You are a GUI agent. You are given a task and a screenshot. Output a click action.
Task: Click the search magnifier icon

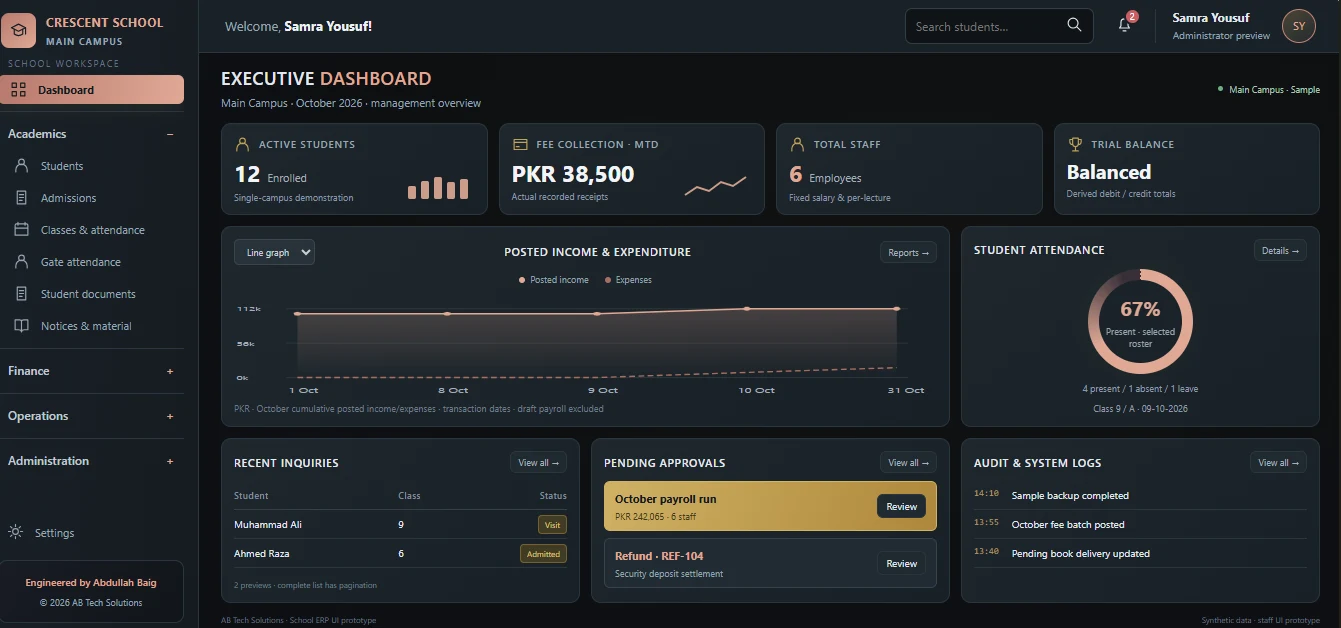click(1074, 25)
